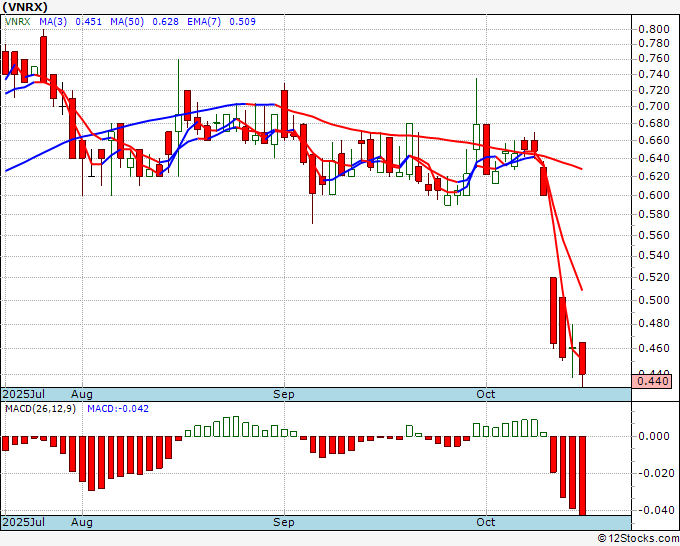
Task: Click the lowest red MACD bar at far right
Action: pyautogui.click(x=582, y=476)
